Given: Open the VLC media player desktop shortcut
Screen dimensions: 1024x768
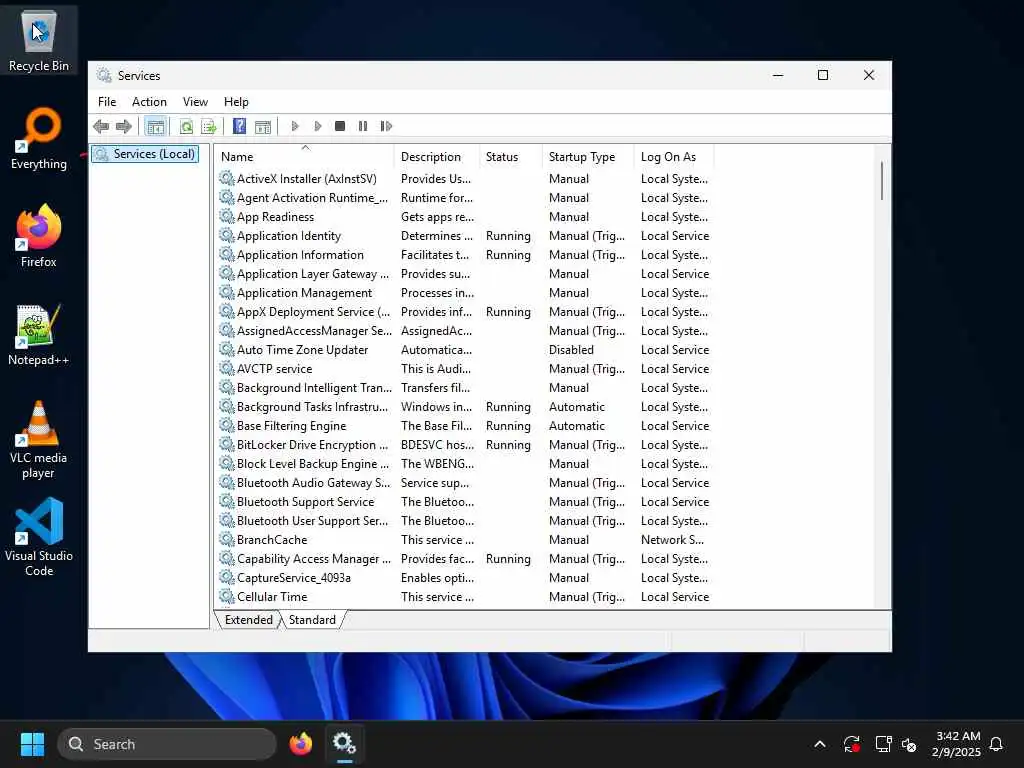Looking at the screenshot, I should pyautogui.click(x=39, y=440).
